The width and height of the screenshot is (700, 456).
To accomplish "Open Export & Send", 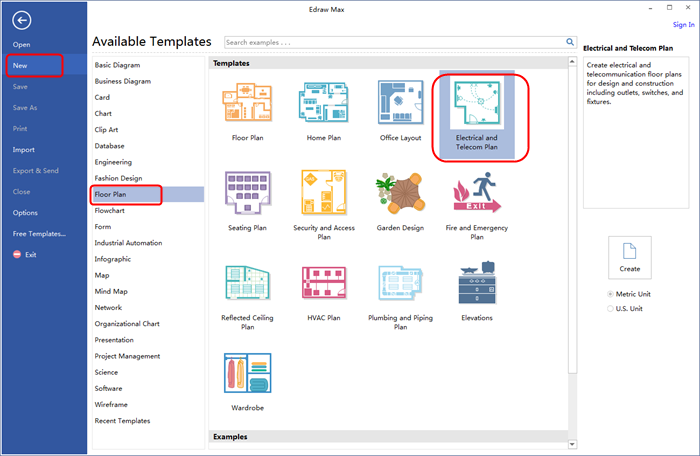I will 36,171.
